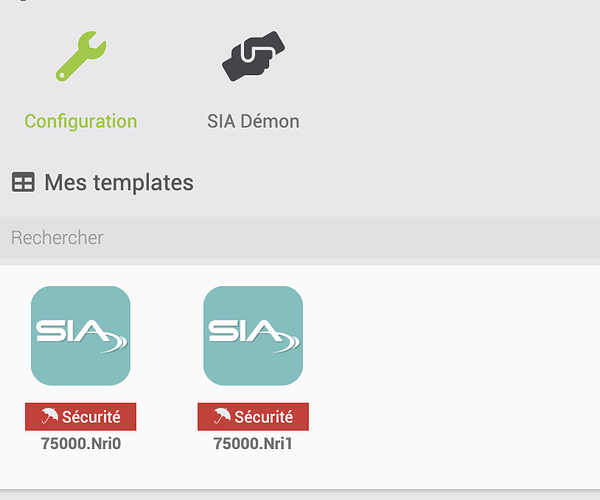Click empty white space right of 75000.Nri1
Image resolution: width=600 pixels, height=500 pixels.
pos(450,370)
